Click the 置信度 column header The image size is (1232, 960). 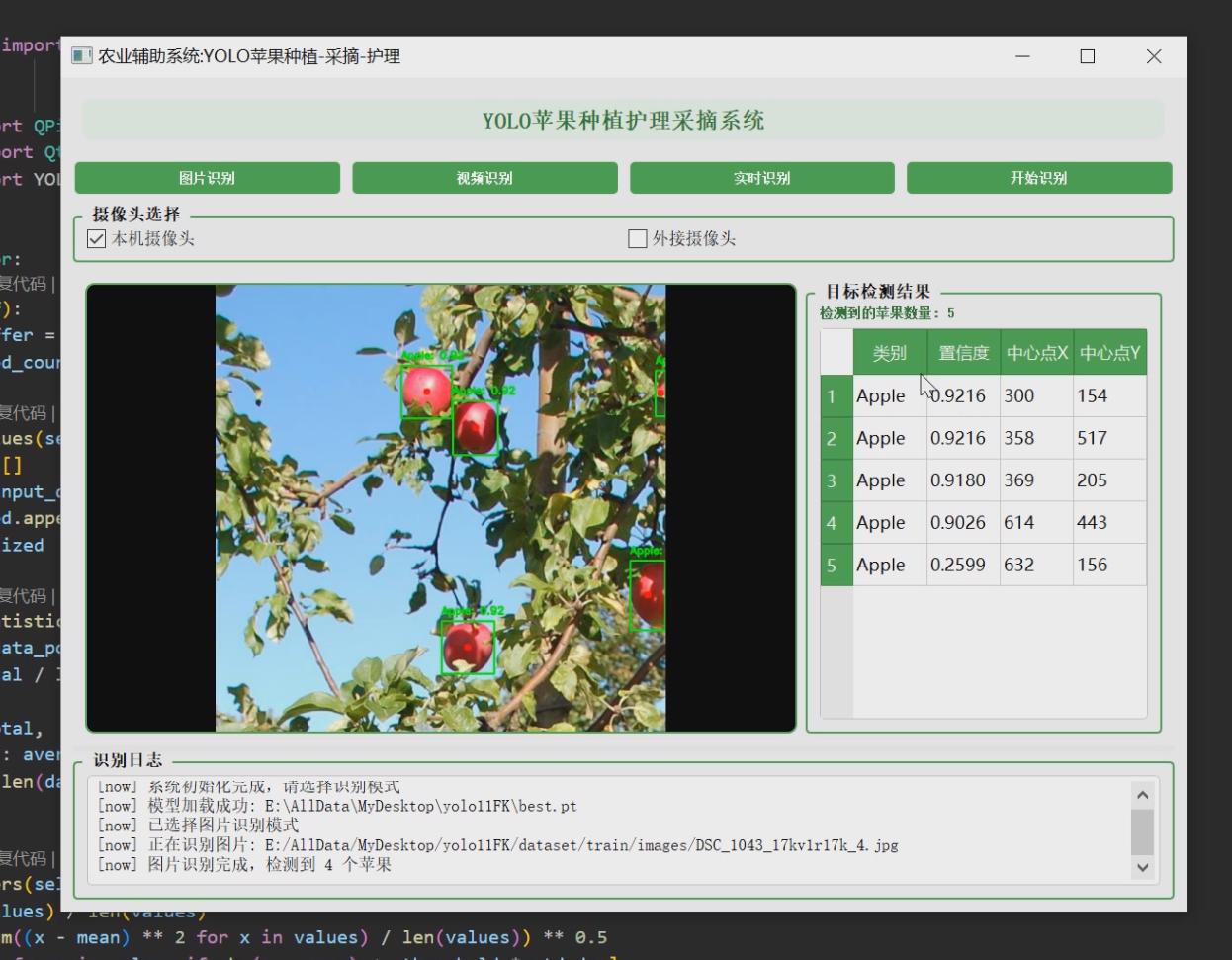pos(963,352)
